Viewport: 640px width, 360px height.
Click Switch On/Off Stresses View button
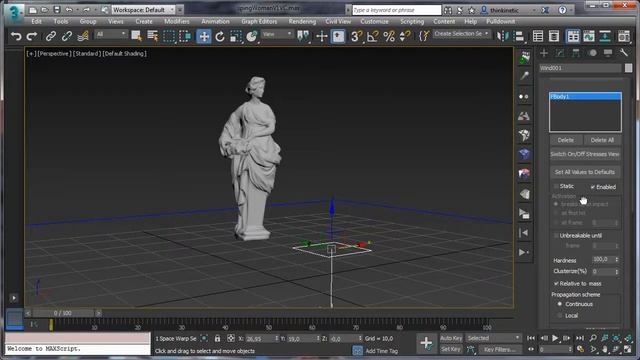585,154
